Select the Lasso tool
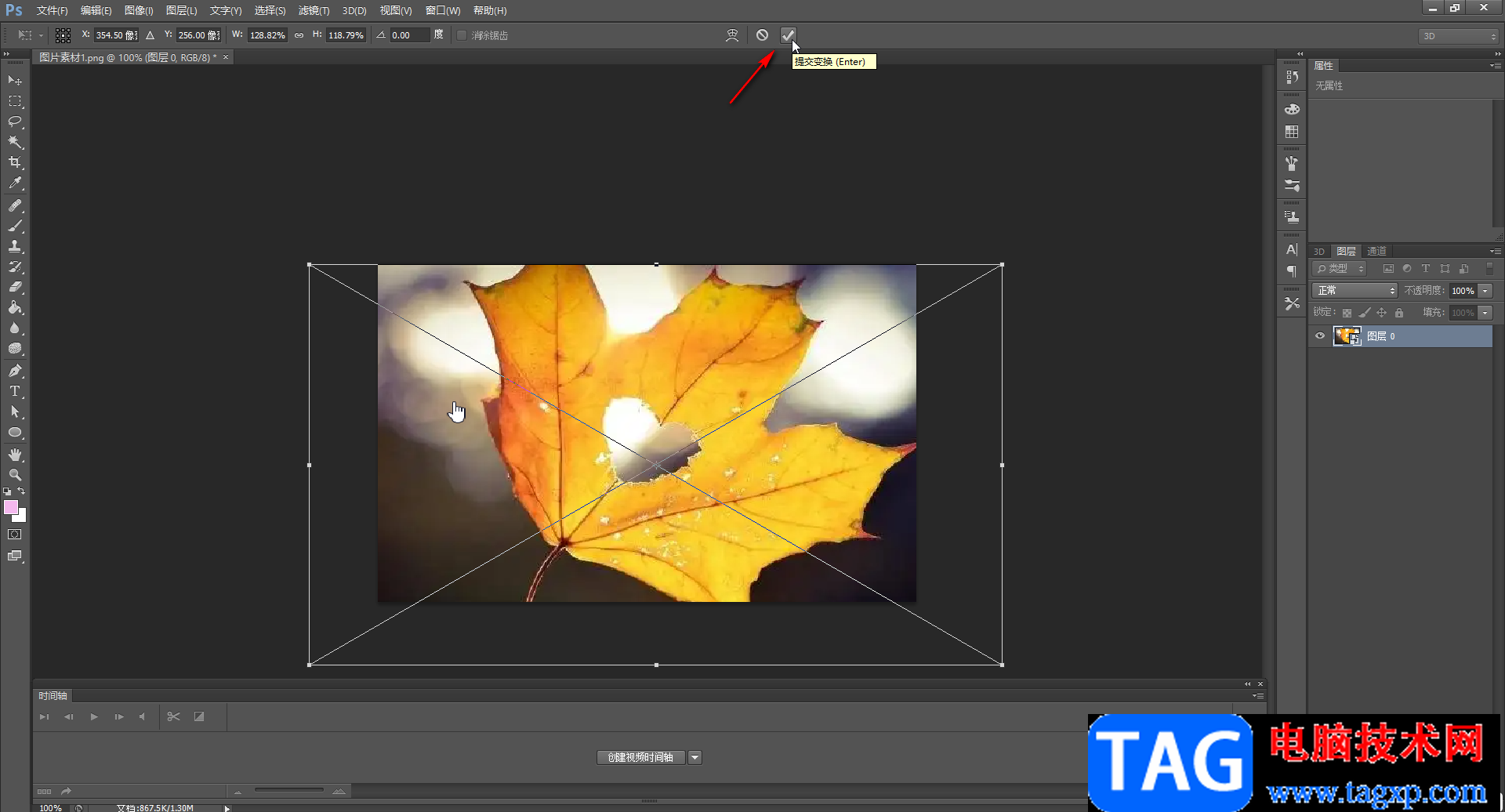 tap(15, 121)
